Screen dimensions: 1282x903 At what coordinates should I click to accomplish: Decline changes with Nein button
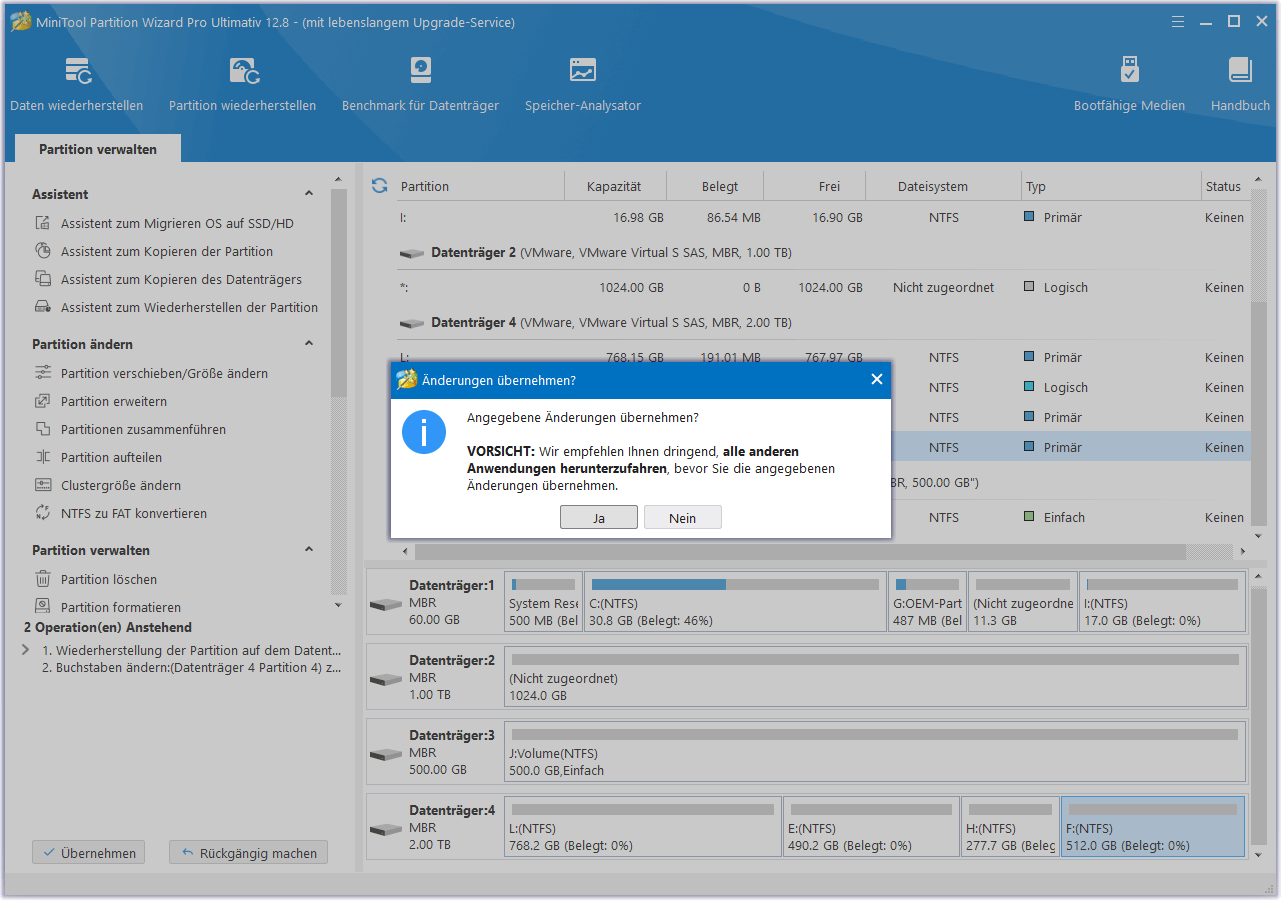(x=683, y=518)
